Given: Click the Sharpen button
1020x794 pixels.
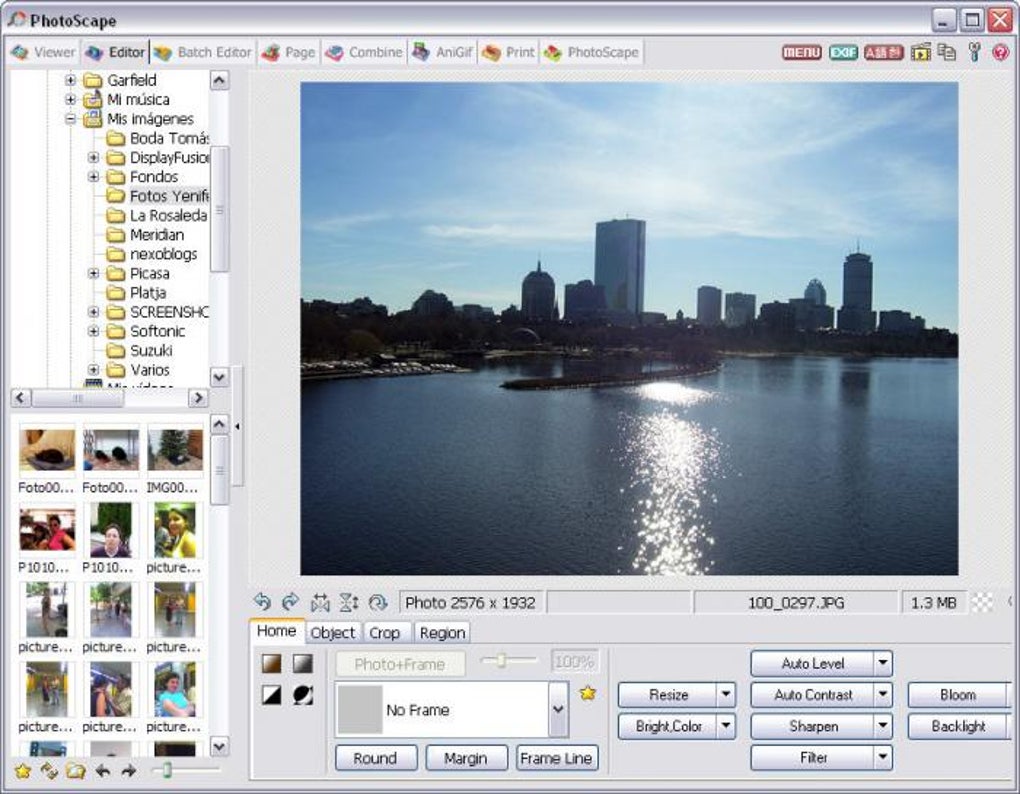Looking at the screenshot, I should click(x=812, y=726).
